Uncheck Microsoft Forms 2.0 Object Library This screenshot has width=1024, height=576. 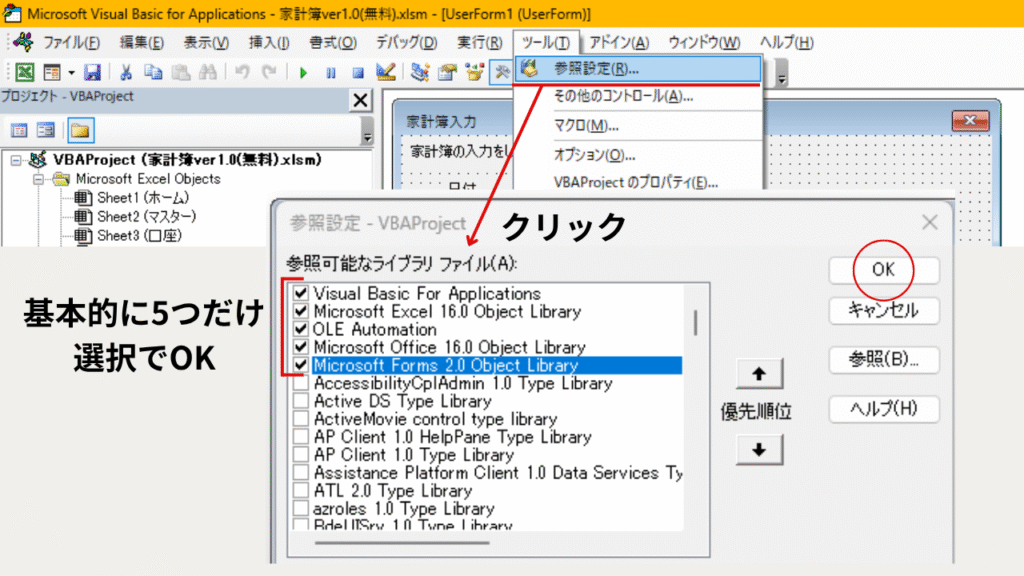(300, 365)
